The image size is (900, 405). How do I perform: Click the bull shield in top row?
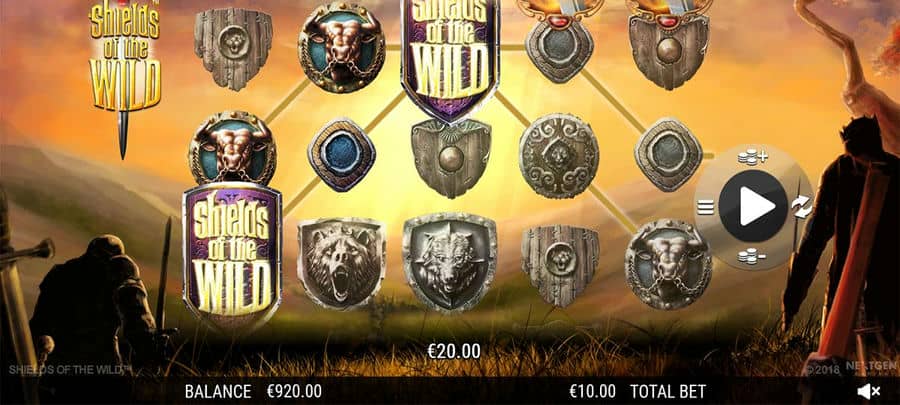pos(342,48)
